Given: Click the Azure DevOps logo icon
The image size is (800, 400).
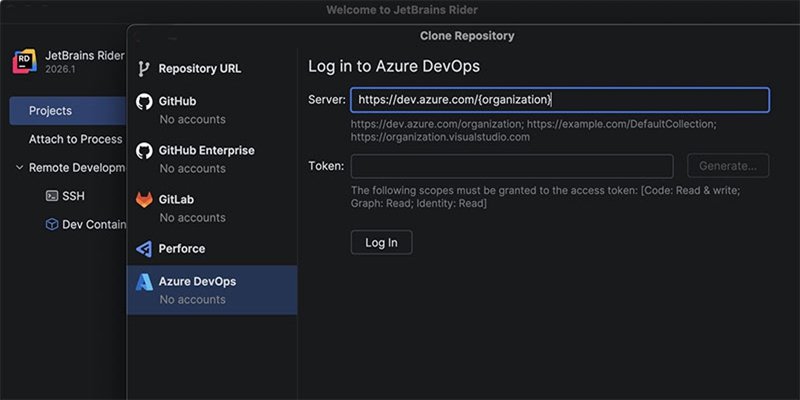Looking at the screenshot, I should 144,282.
